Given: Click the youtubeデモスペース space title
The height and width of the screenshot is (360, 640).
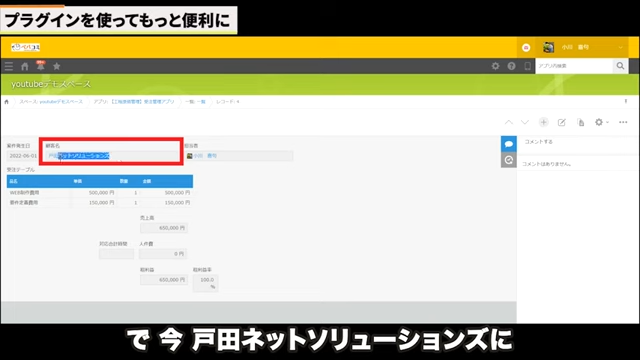Looking at the screenshot, I should click(x=51, y=84).
